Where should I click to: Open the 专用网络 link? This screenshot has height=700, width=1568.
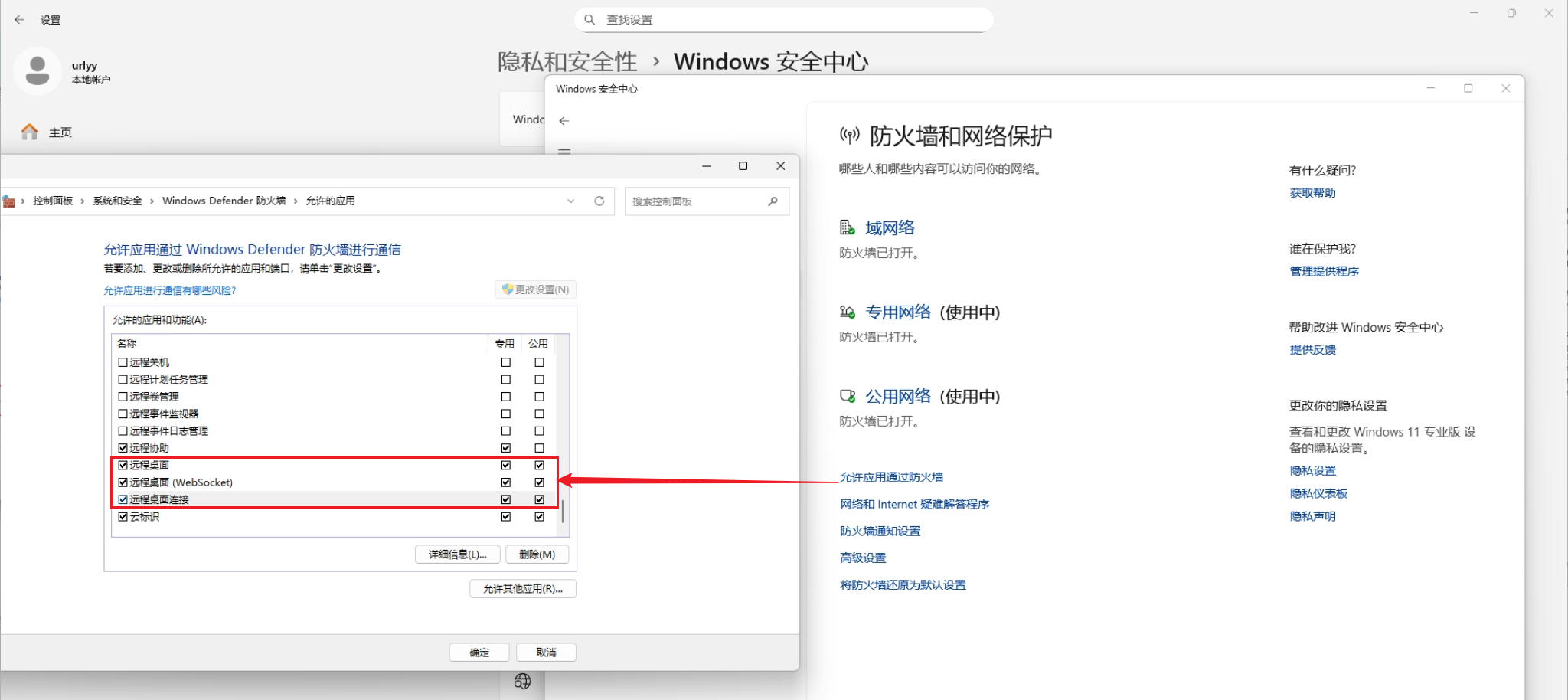899,312
